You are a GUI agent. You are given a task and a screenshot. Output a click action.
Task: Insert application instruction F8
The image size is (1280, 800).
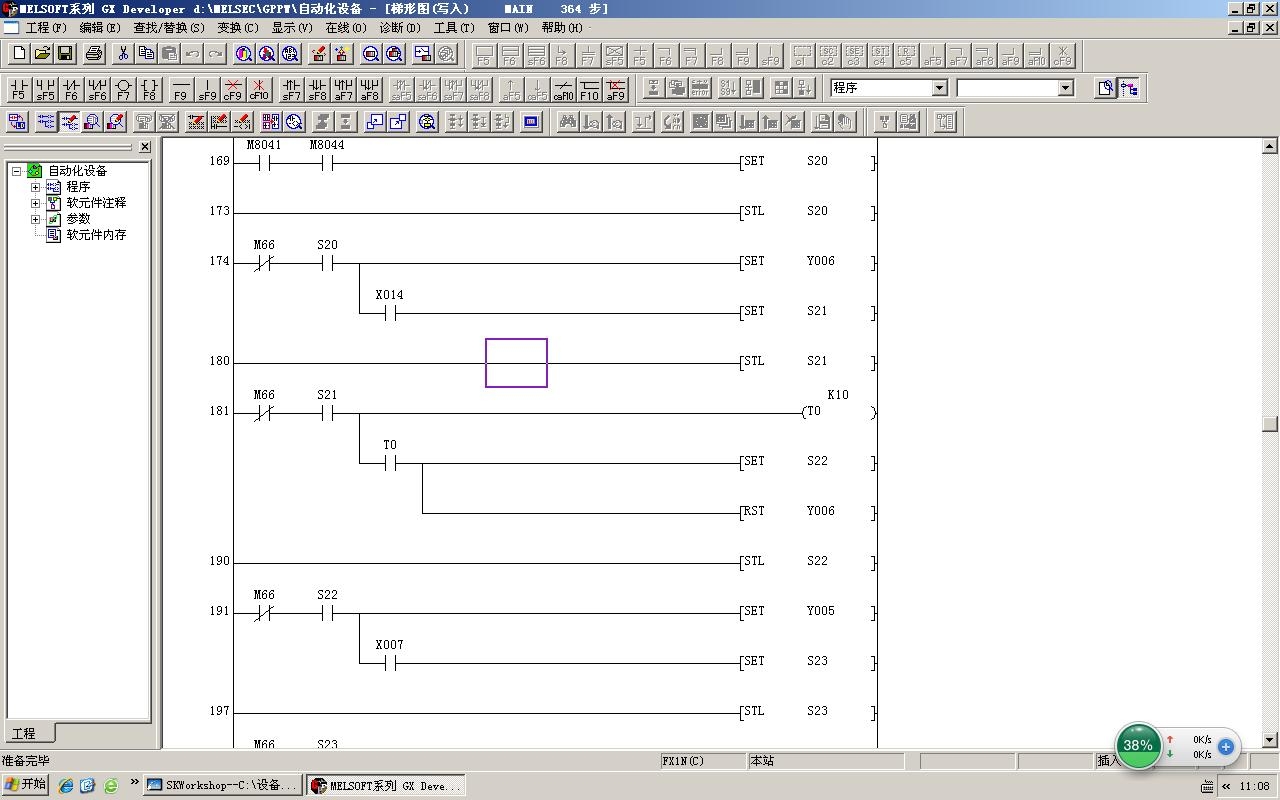coord(149,89)
